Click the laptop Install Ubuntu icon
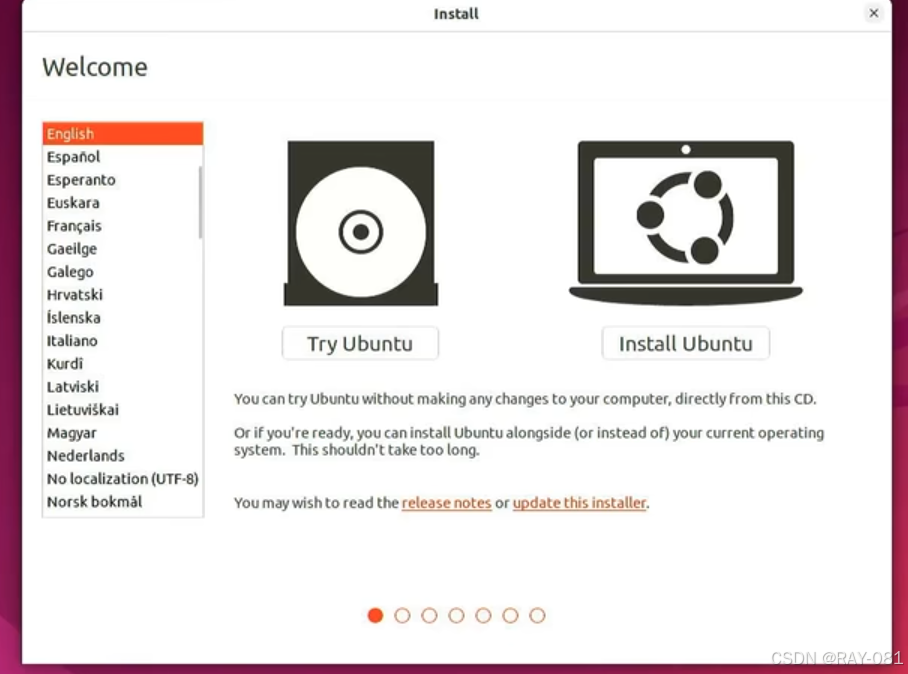 pos(685,222)
